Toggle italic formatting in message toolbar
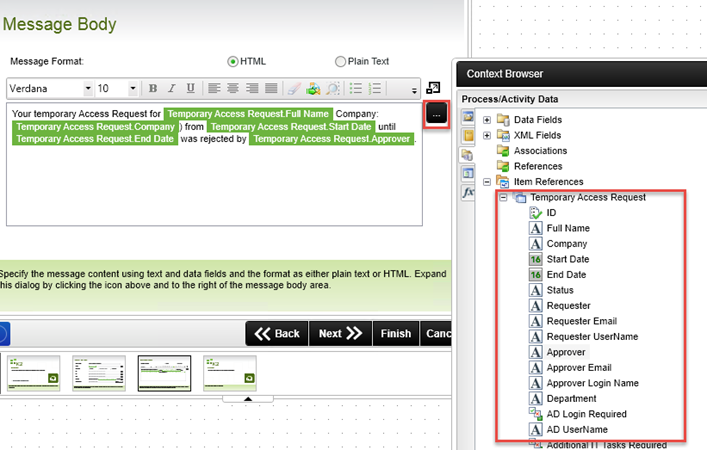The image size is (707, 450). pyautogui.click(x=172, y=89)
